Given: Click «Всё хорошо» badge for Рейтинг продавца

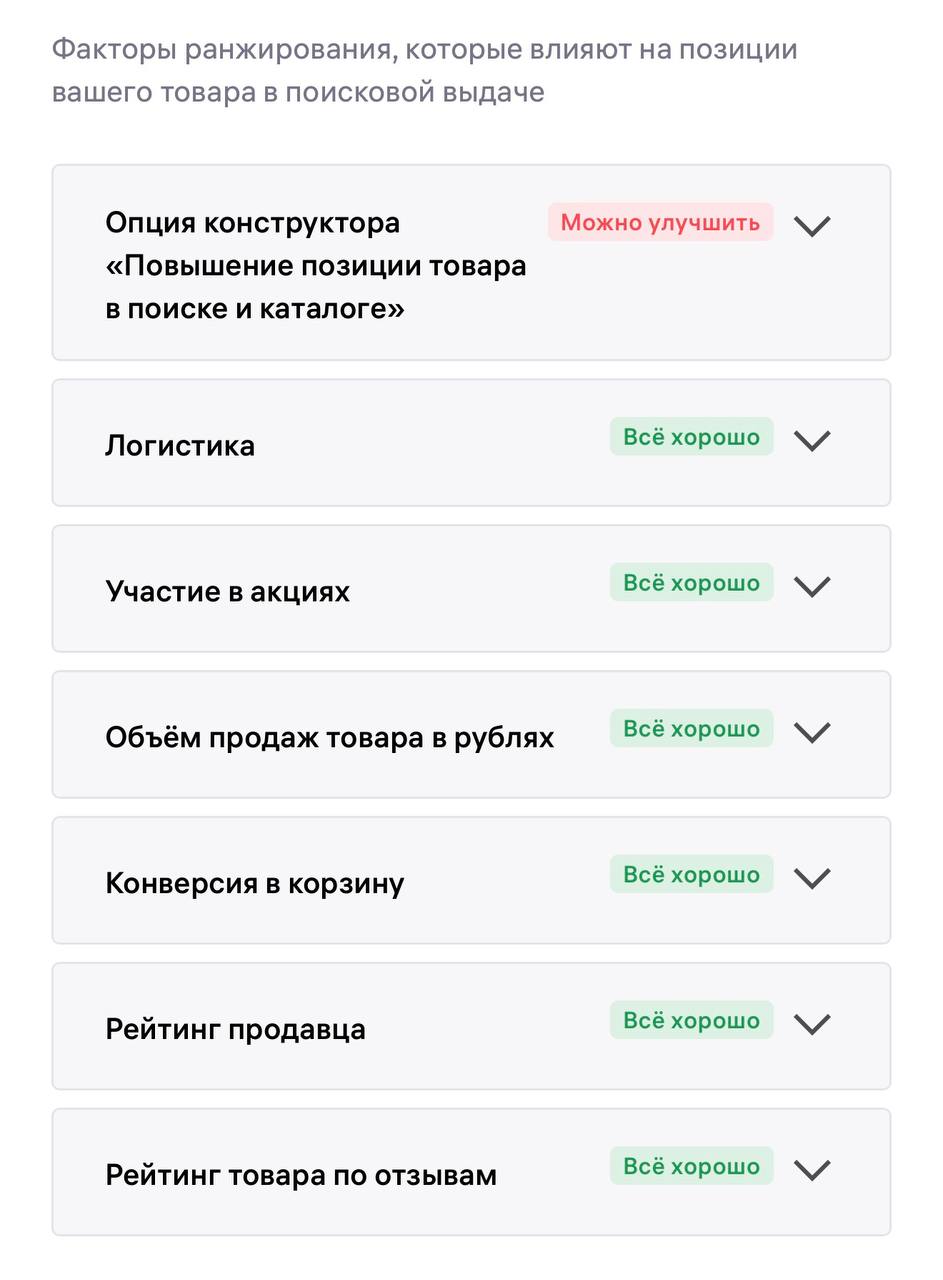Looking at the screenshot, I should point(691,1021).
